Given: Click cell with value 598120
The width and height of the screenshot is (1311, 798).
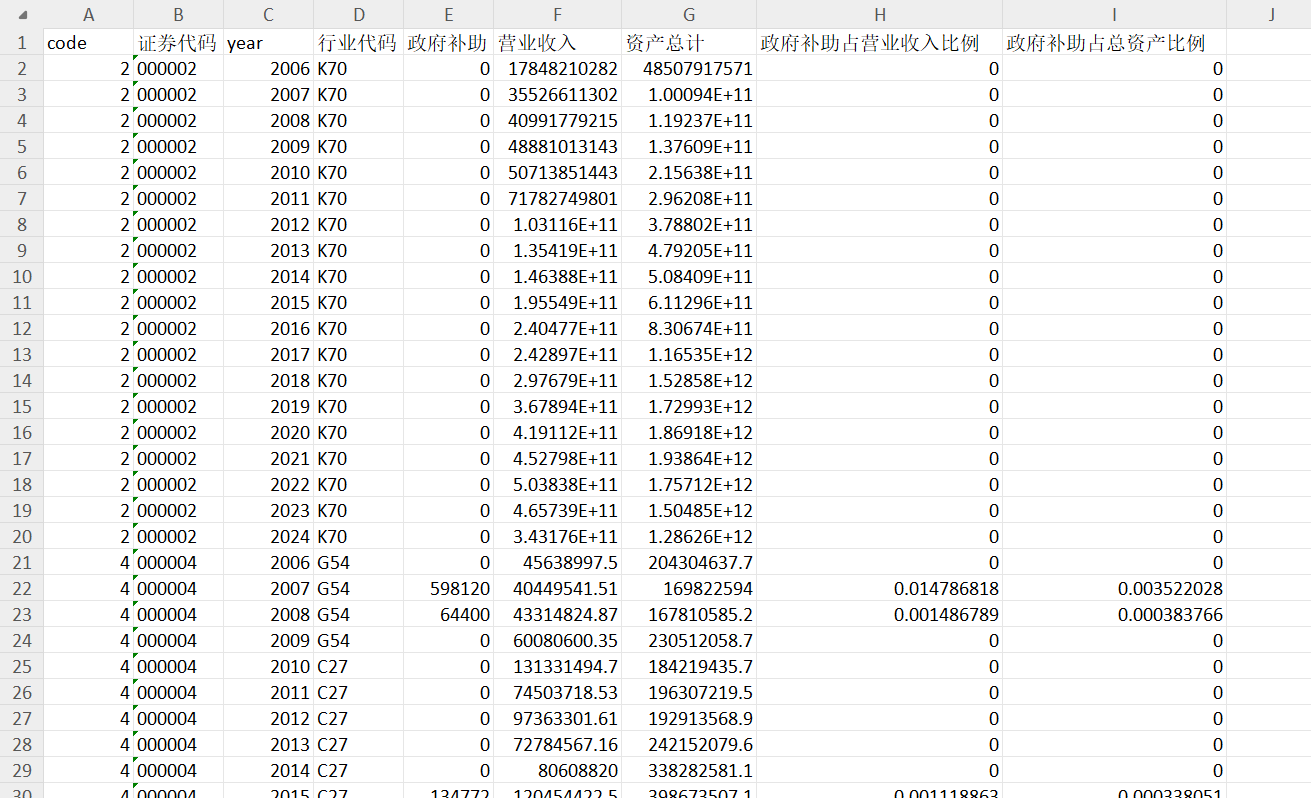Looking at the screenshot, I should [449, 589].
